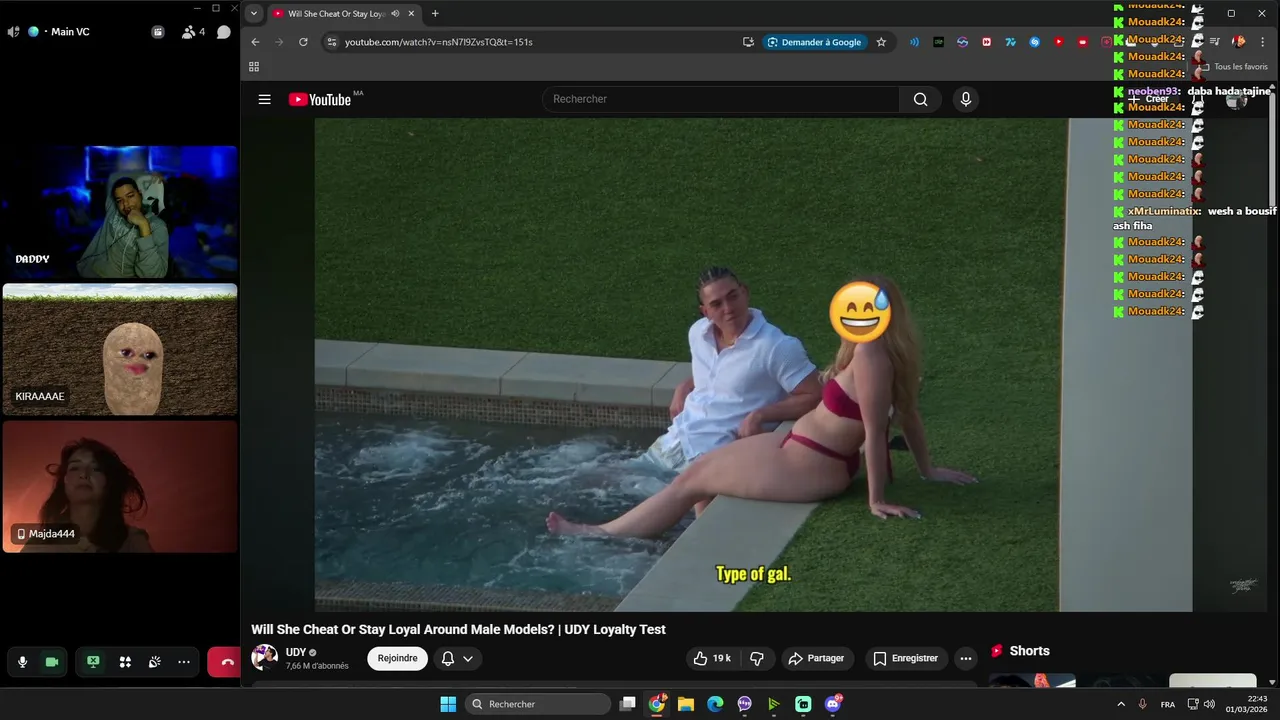The height and width of the screenshot is (720, 1280).
Task: Open the blue 7TV-style extension icon
Action: coord(1010,42)
